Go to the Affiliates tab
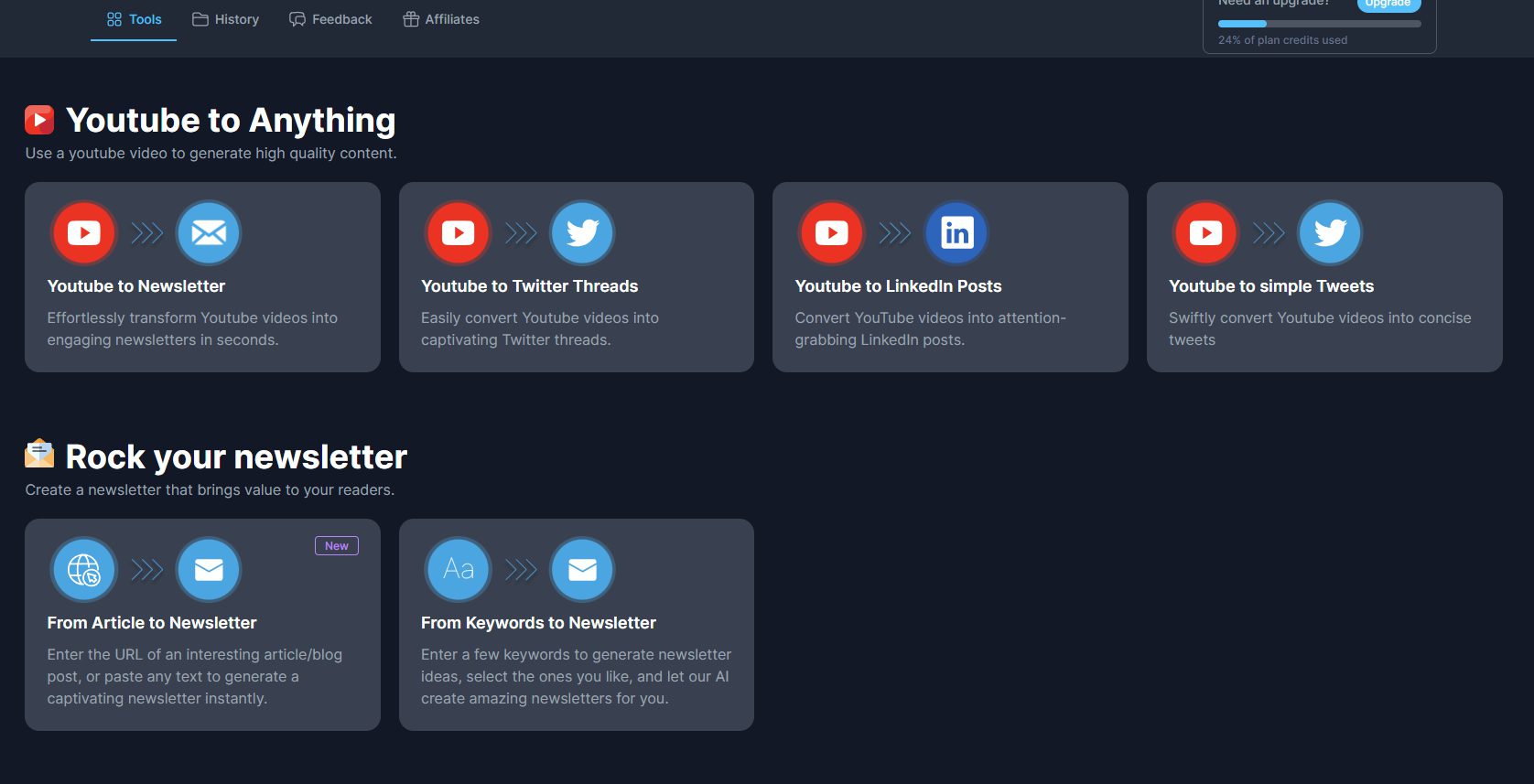Screen dimensions: 1534x784 [x=441, y=19]
